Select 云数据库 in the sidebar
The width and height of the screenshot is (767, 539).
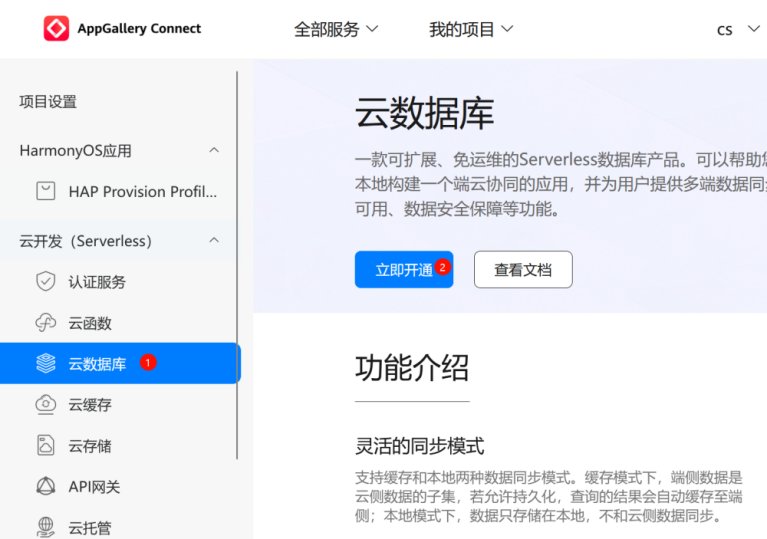click(120, 363)
